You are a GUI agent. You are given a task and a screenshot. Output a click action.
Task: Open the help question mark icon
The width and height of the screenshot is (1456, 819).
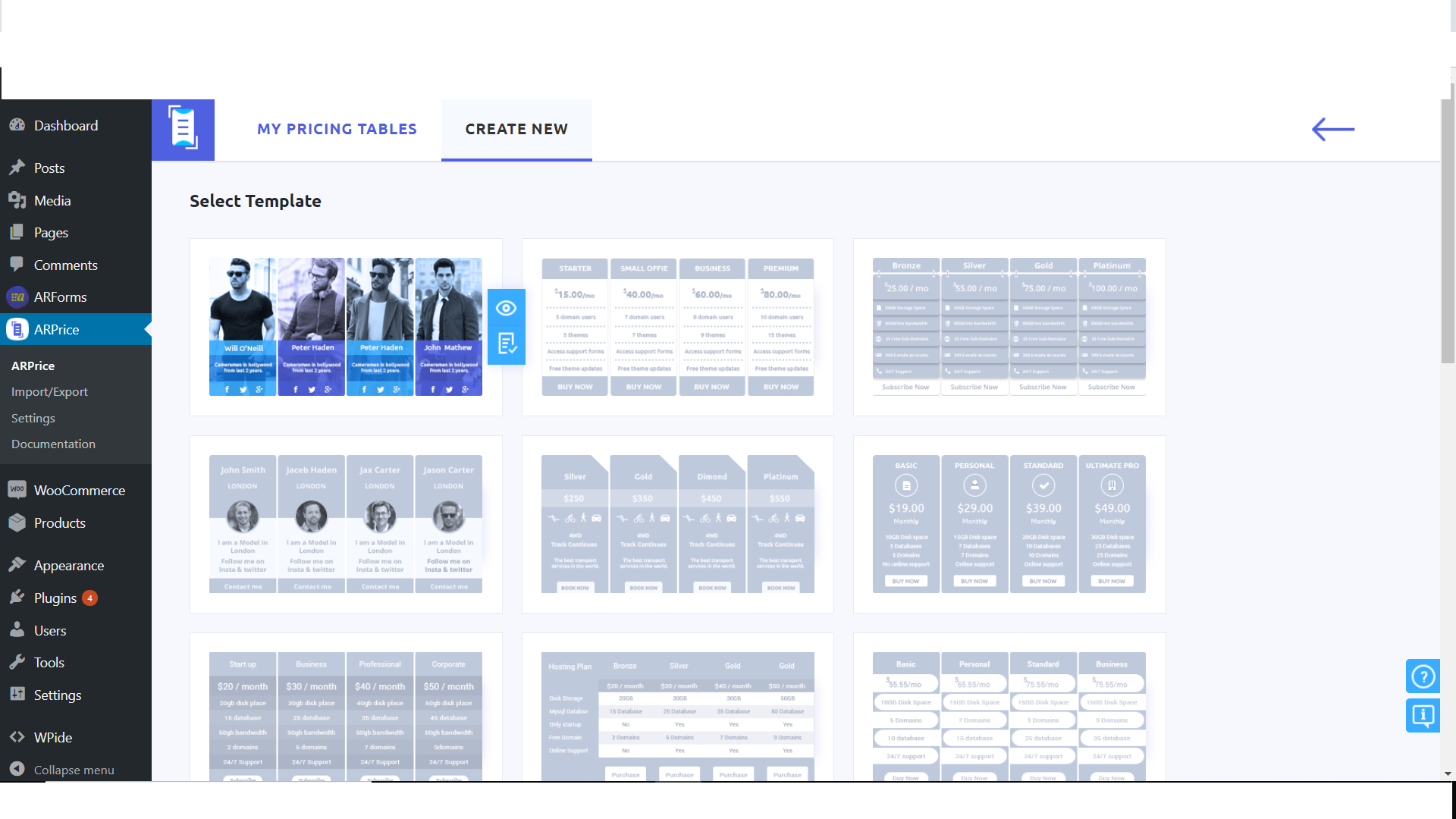[x=1423, y=676]
